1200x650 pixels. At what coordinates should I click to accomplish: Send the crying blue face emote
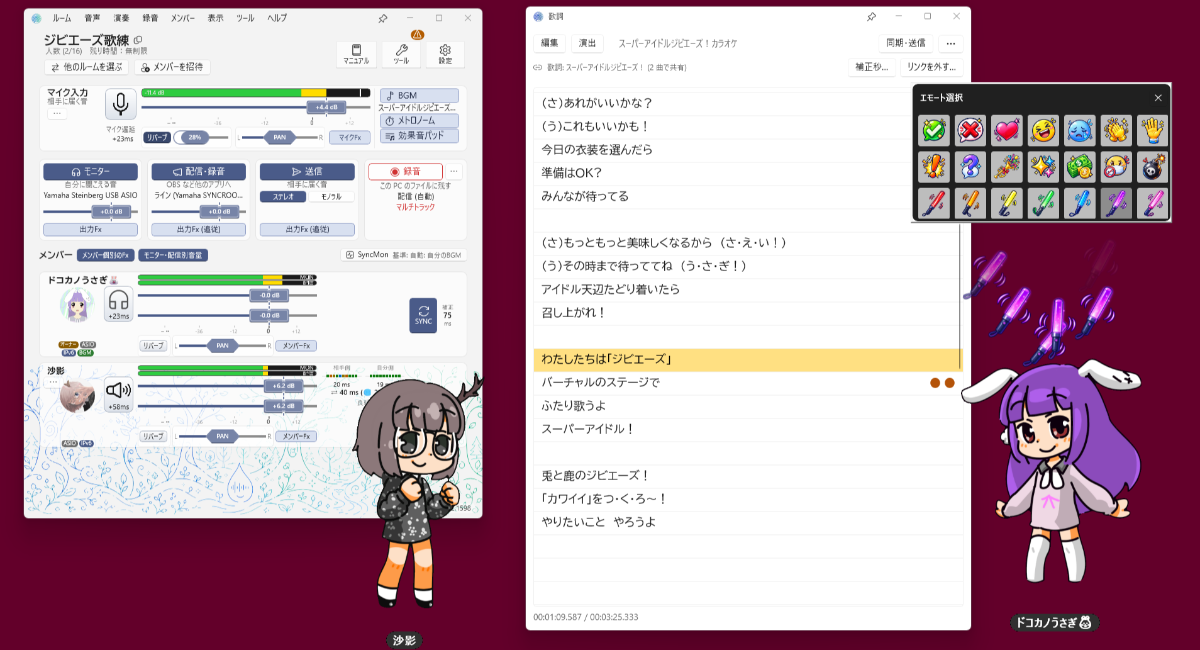pos(1080,130)
